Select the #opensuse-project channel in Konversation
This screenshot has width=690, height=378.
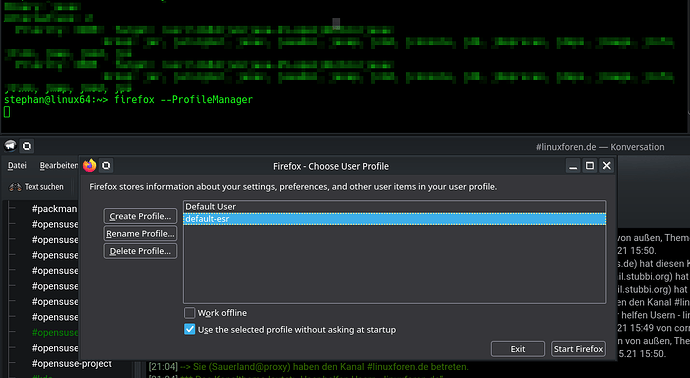tap(72, 364)
